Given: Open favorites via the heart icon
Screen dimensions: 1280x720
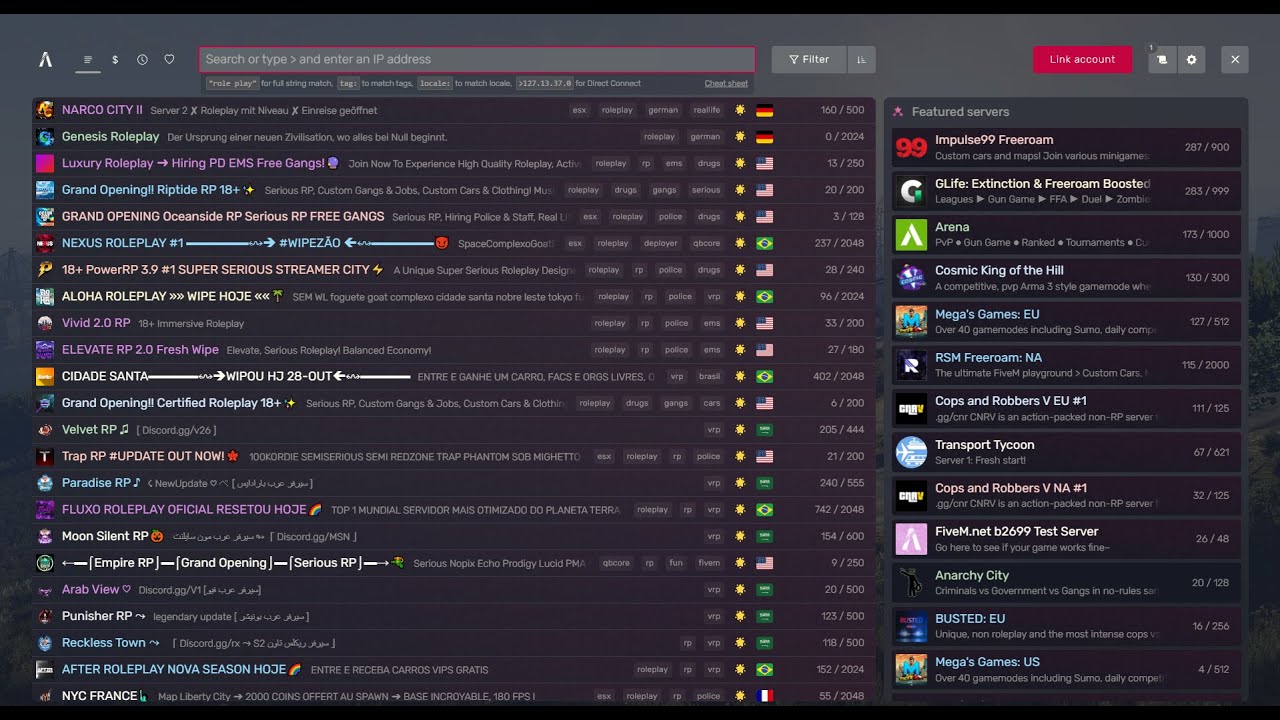Looking at the screenshot, I should (x=169, y=60).
